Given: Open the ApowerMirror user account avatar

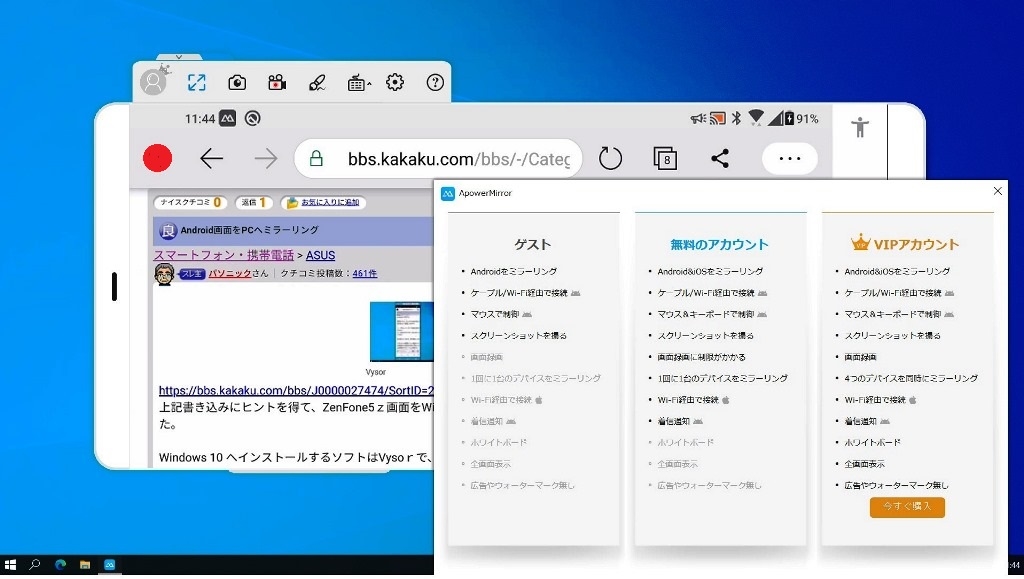Looking at the screenshot, I should pos(153,82).
